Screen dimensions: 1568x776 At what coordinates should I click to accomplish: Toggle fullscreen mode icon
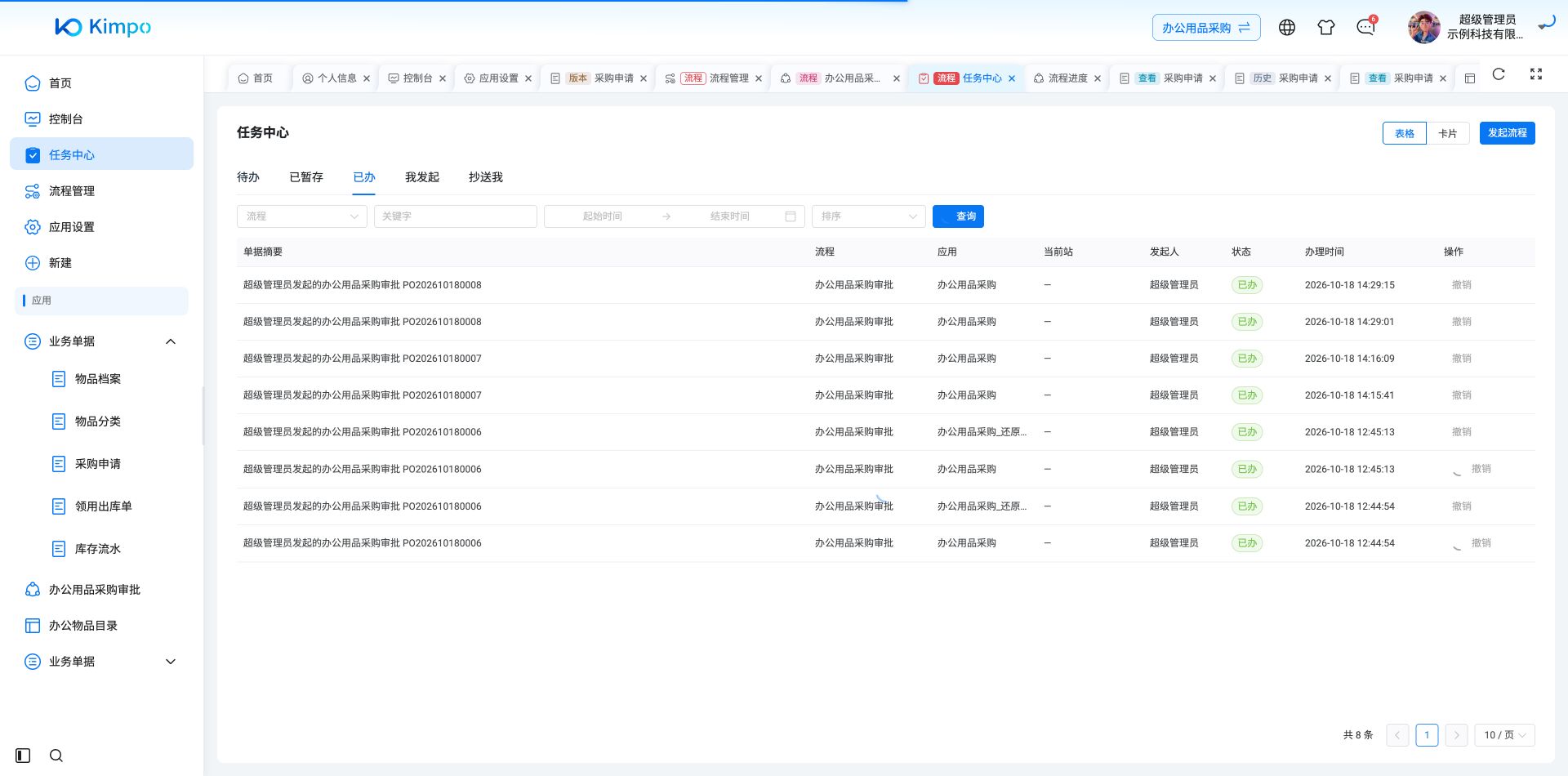click(x=1536, y=74)
